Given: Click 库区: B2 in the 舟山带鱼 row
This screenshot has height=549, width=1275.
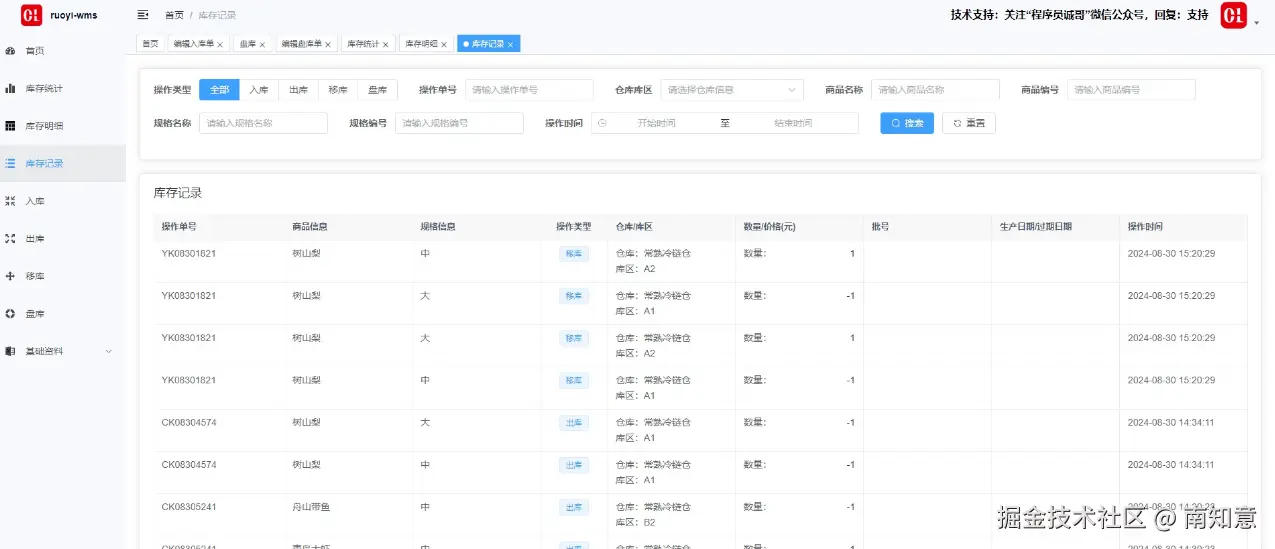Looking at the screenshot, I should pos(636,522).
